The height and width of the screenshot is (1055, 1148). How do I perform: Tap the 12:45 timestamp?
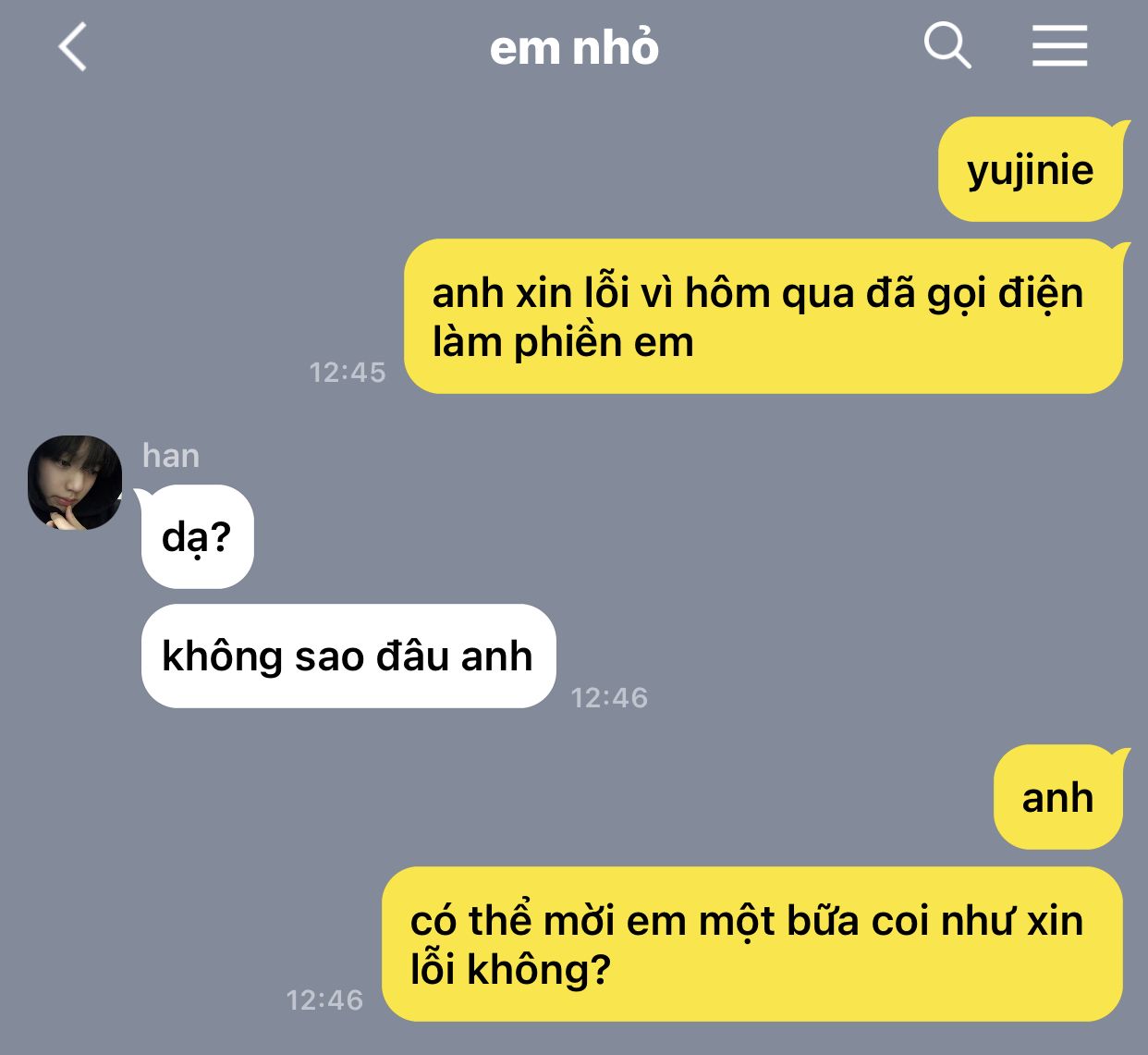click(x=348, y=372)
